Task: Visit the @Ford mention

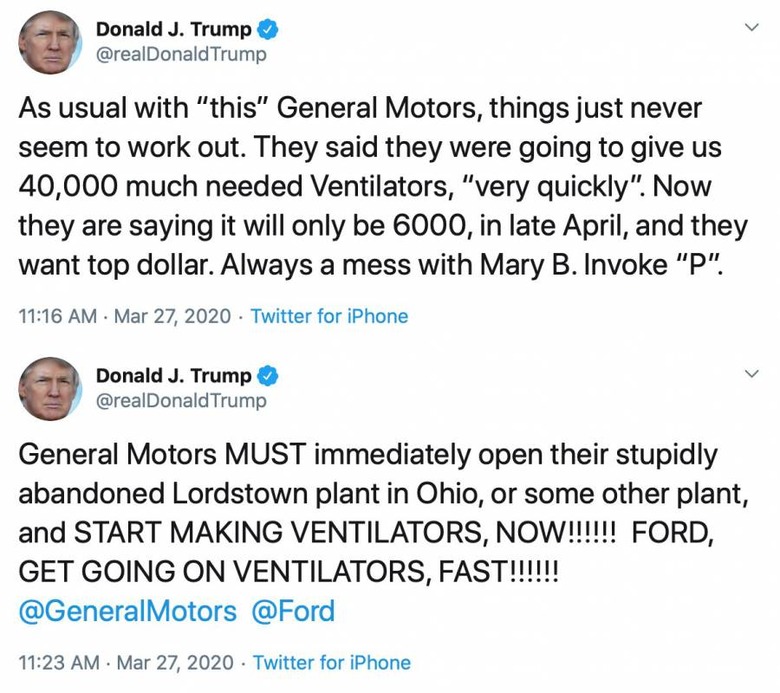Action: (292, 611)
